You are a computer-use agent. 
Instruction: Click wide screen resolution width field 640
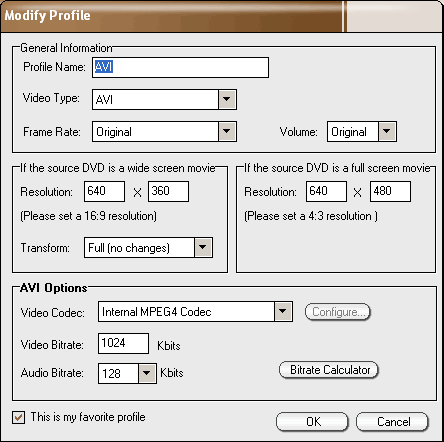coord(104,191)
